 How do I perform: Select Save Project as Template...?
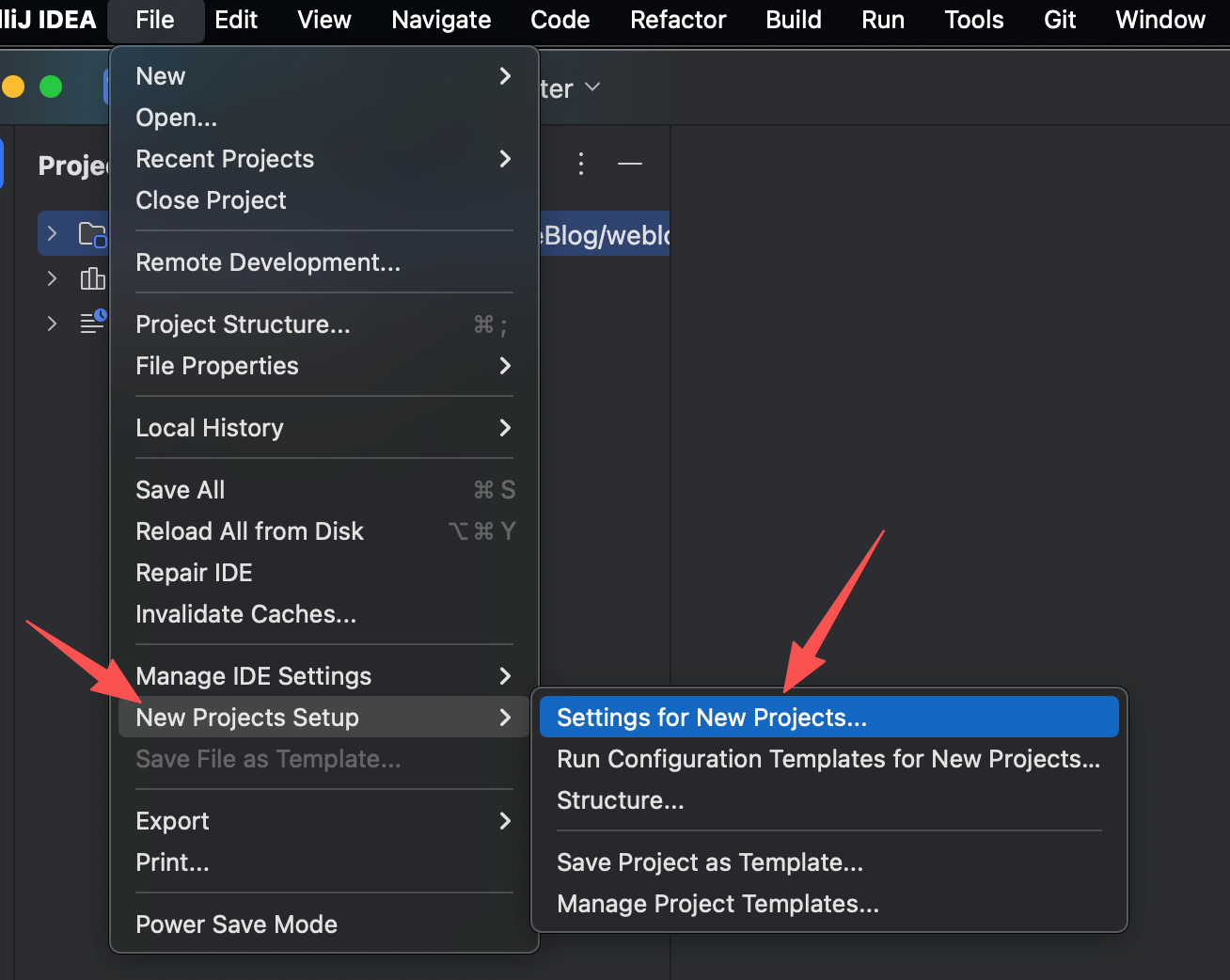(709, 862)
